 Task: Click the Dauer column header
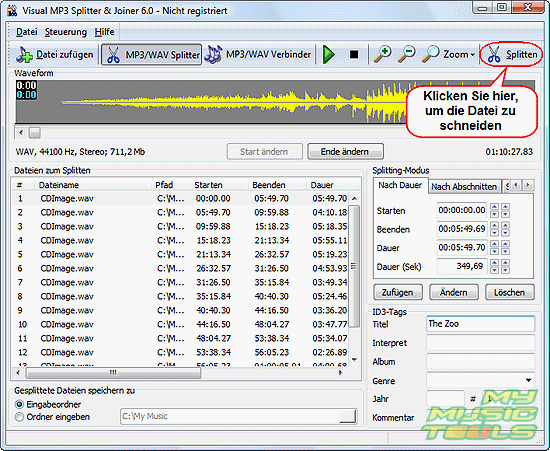(333, 185)
